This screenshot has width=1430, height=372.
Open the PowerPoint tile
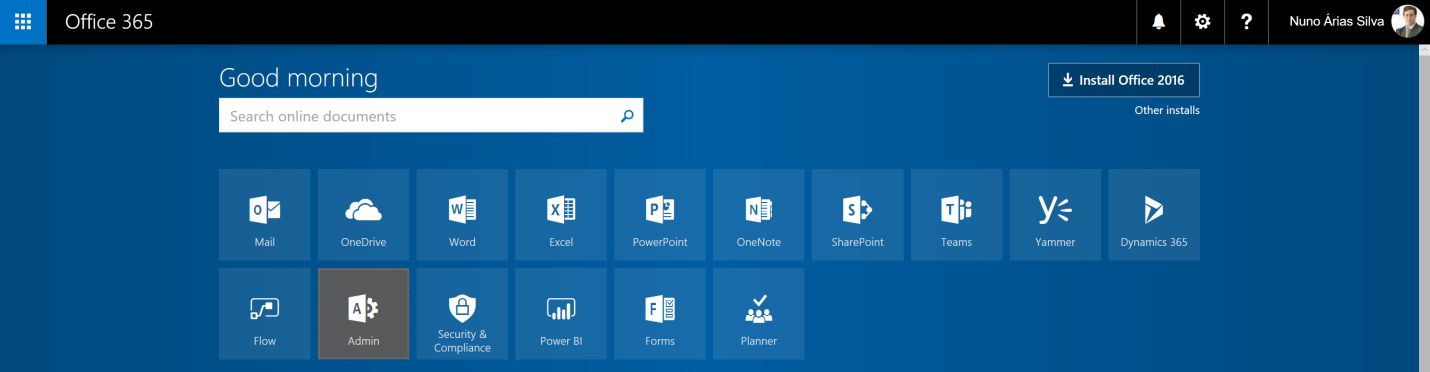click(x=661, y=215)
